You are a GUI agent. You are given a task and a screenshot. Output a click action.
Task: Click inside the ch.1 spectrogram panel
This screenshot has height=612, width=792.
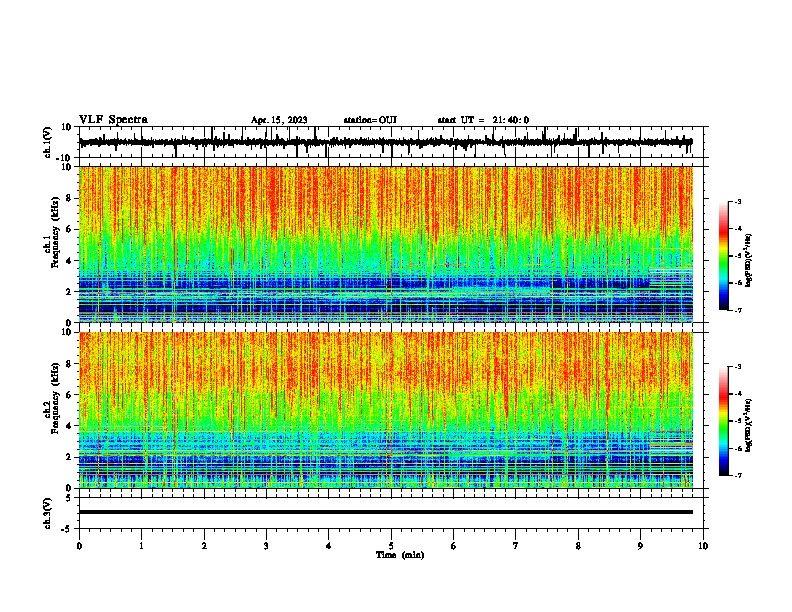(385, 244)
